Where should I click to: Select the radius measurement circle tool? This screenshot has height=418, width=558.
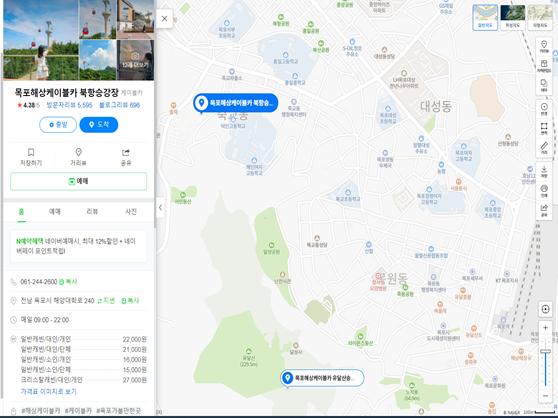(544, 109)
